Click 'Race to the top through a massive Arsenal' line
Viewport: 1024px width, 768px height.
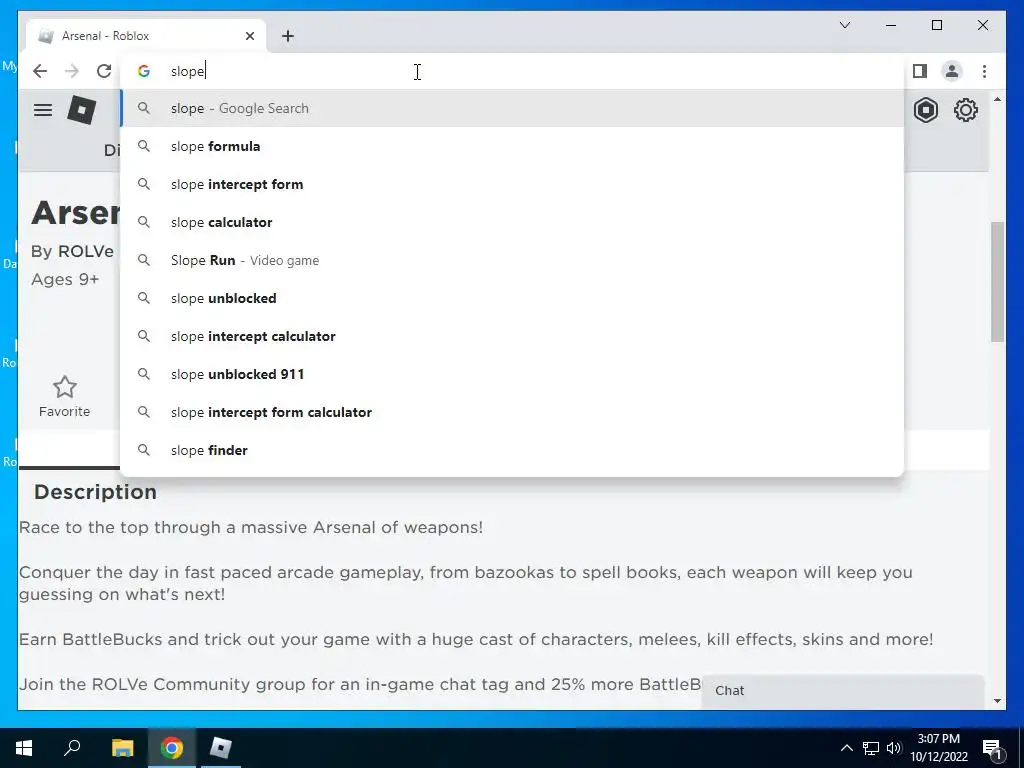pos(251,528)
